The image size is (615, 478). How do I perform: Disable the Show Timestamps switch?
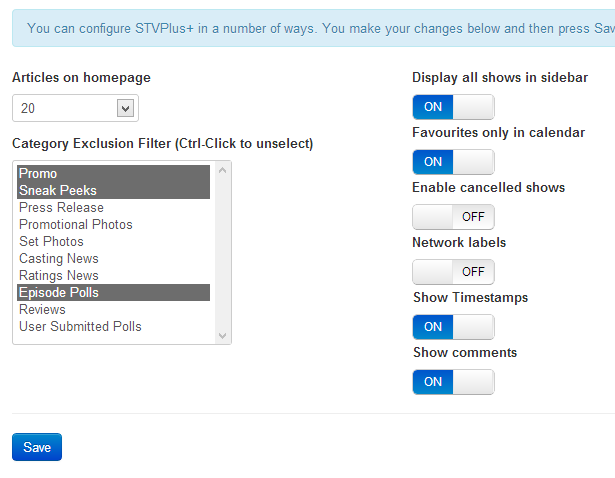453,327
